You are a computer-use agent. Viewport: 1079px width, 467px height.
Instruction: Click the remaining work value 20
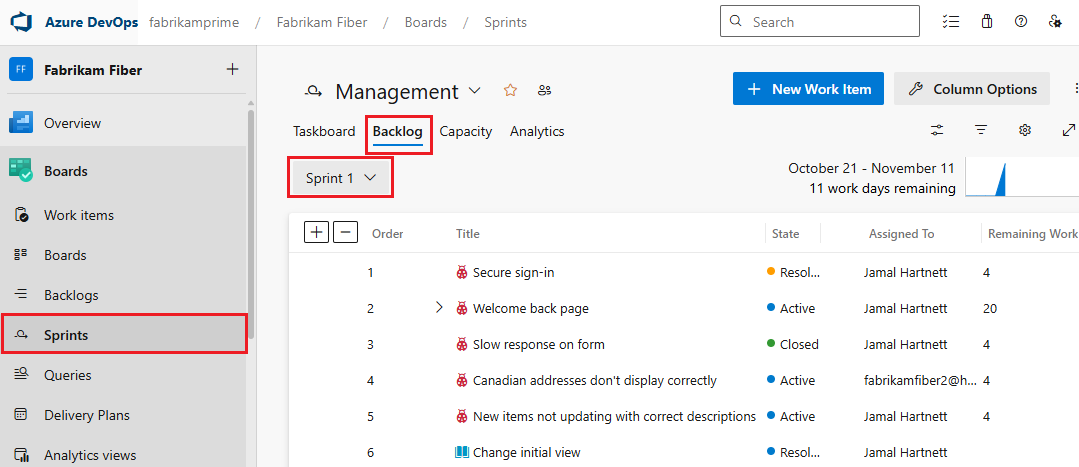pos(990,309)
